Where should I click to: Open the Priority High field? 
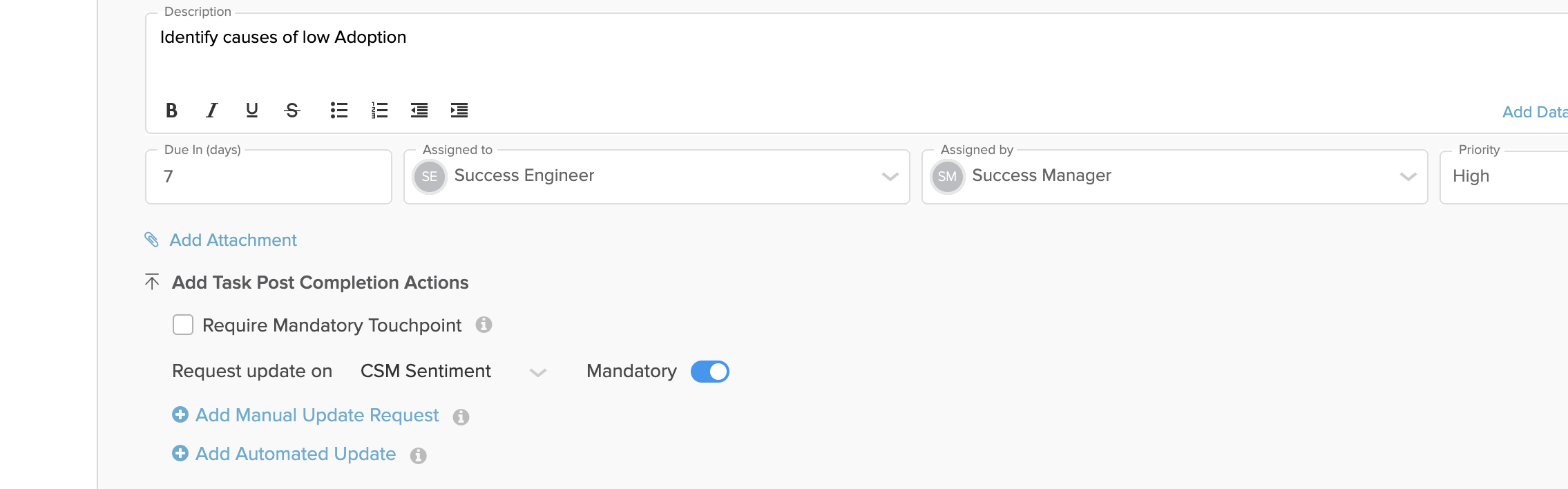[x=1504, y=177]
